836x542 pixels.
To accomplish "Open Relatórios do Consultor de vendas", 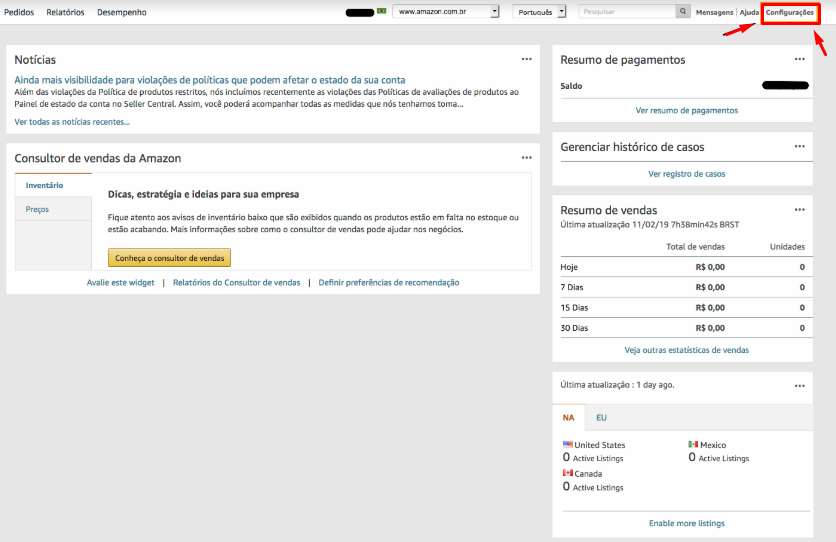I will pos(237,282).
